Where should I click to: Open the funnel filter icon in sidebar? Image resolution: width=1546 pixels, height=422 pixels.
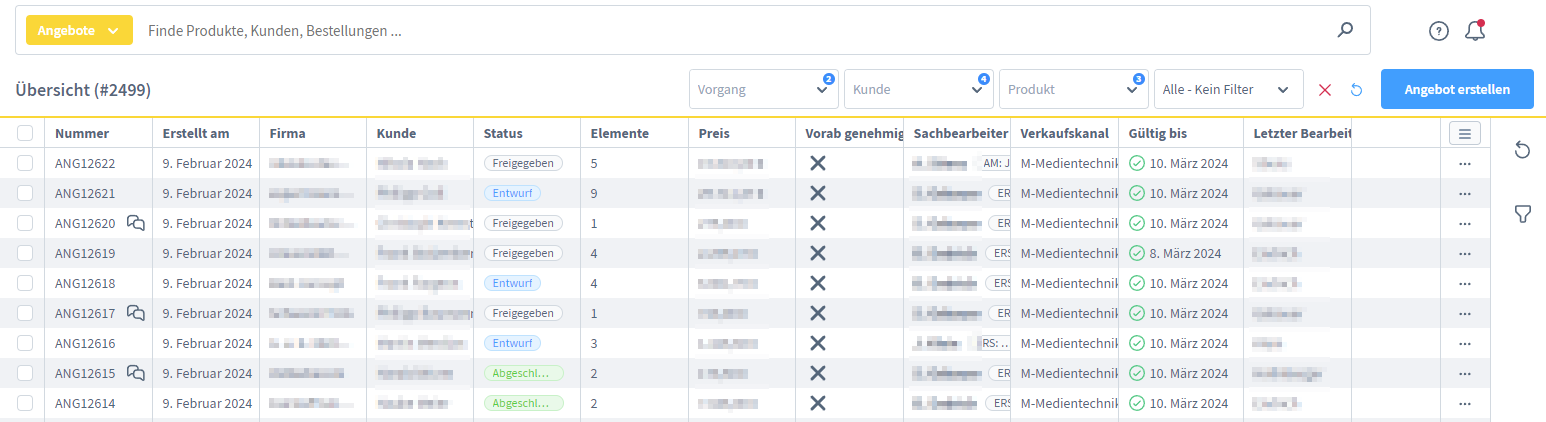point(1522,214)
